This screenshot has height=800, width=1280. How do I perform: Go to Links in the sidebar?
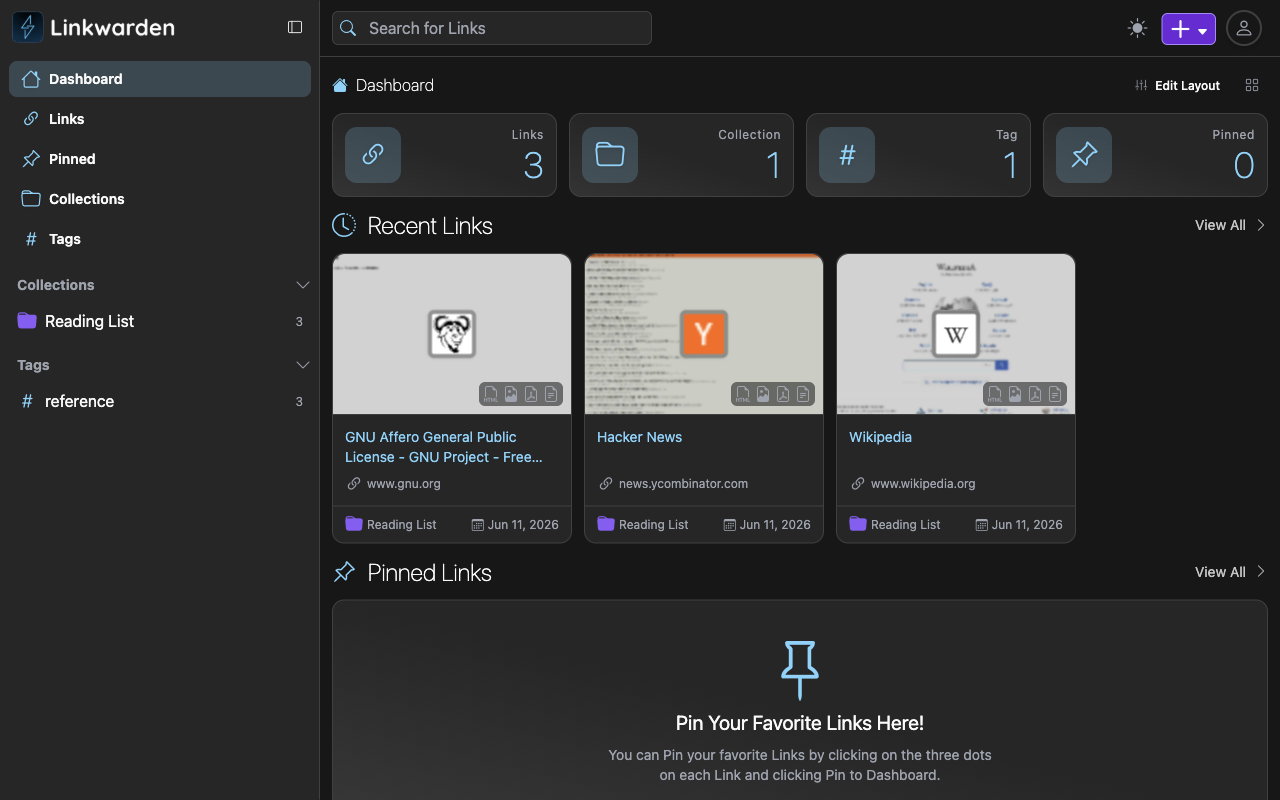pos(160,119)
